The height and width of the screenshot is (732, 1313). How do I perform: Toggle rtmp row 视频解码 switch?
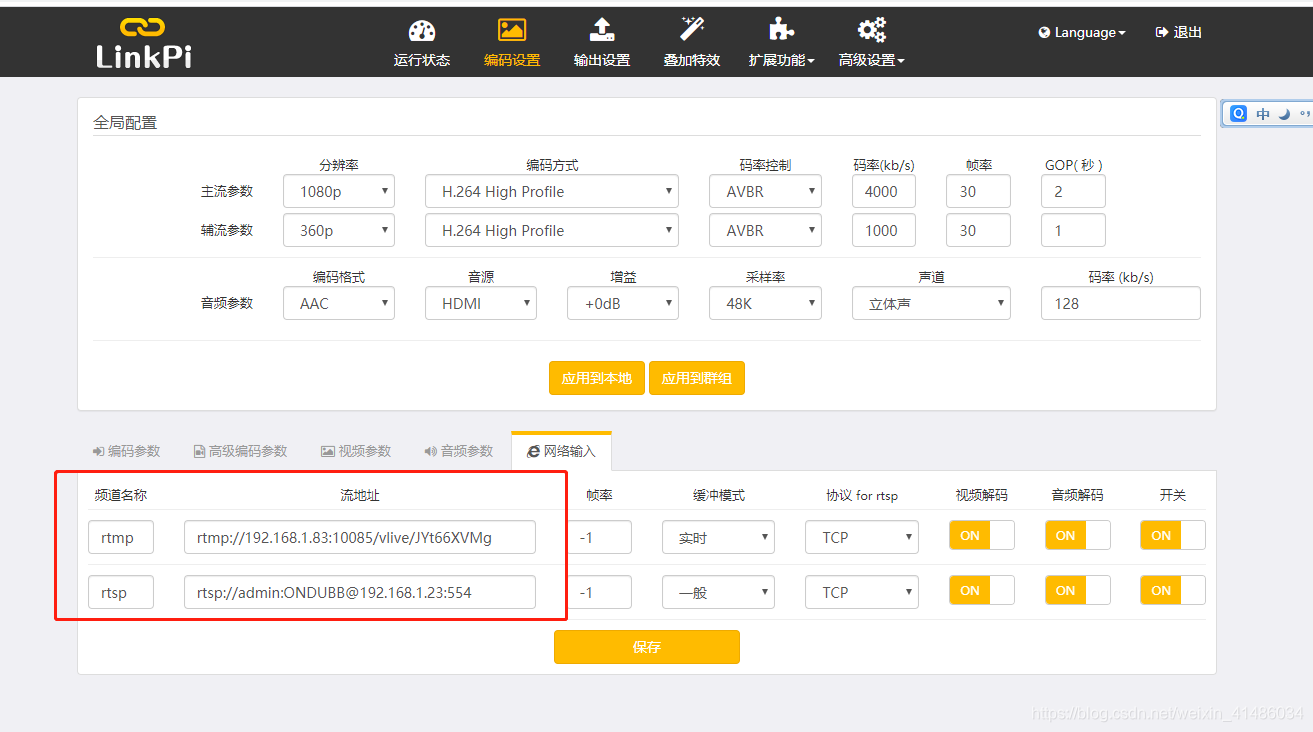pyautogui.click(x=981, y=535)
